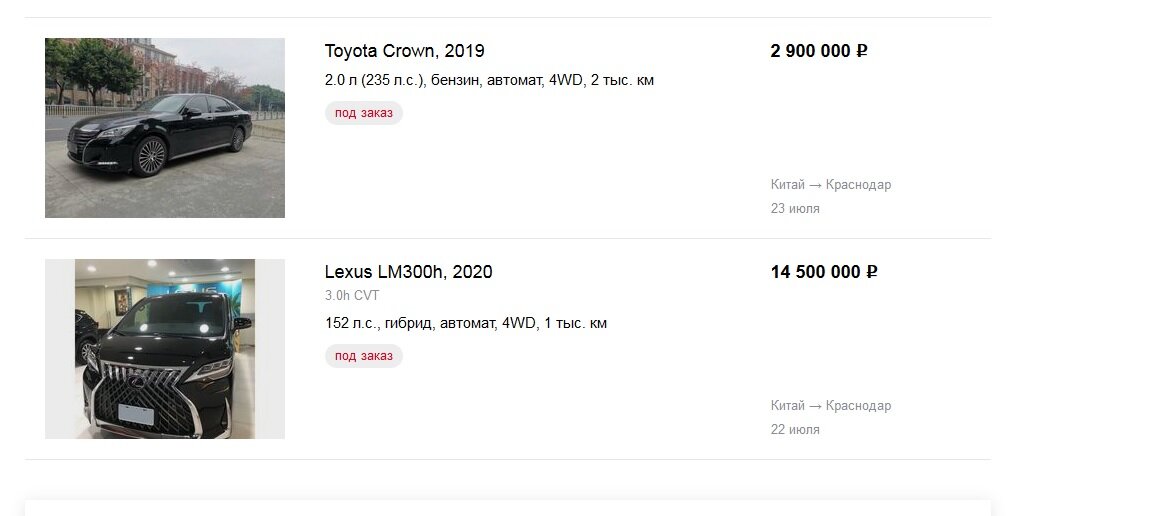Click the '23 июля' date
This screenshot has height=516, width=1162.
click(x=795, y=208)
